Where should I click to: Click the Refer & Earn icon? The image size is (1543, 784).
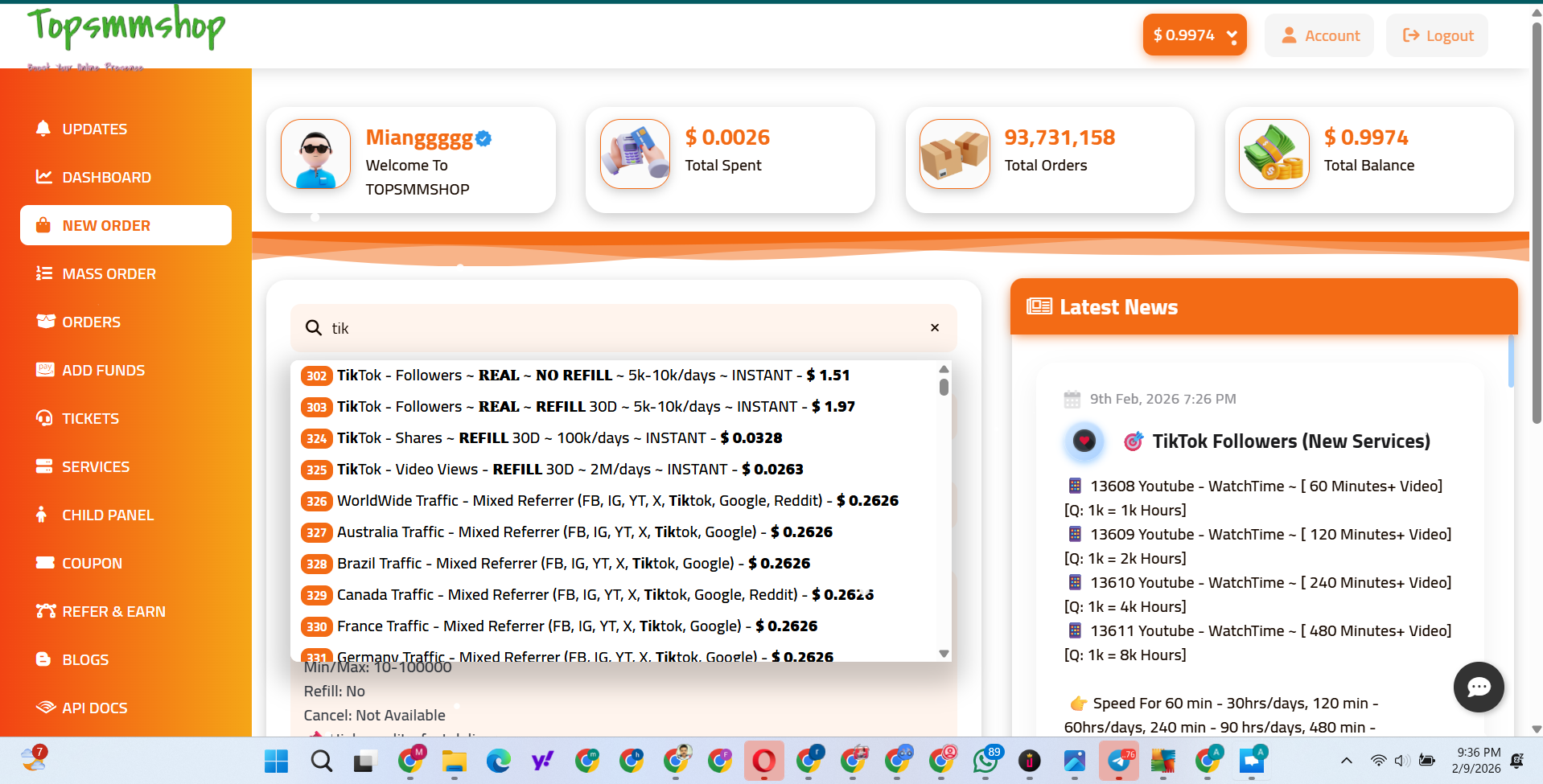[45, 611]
